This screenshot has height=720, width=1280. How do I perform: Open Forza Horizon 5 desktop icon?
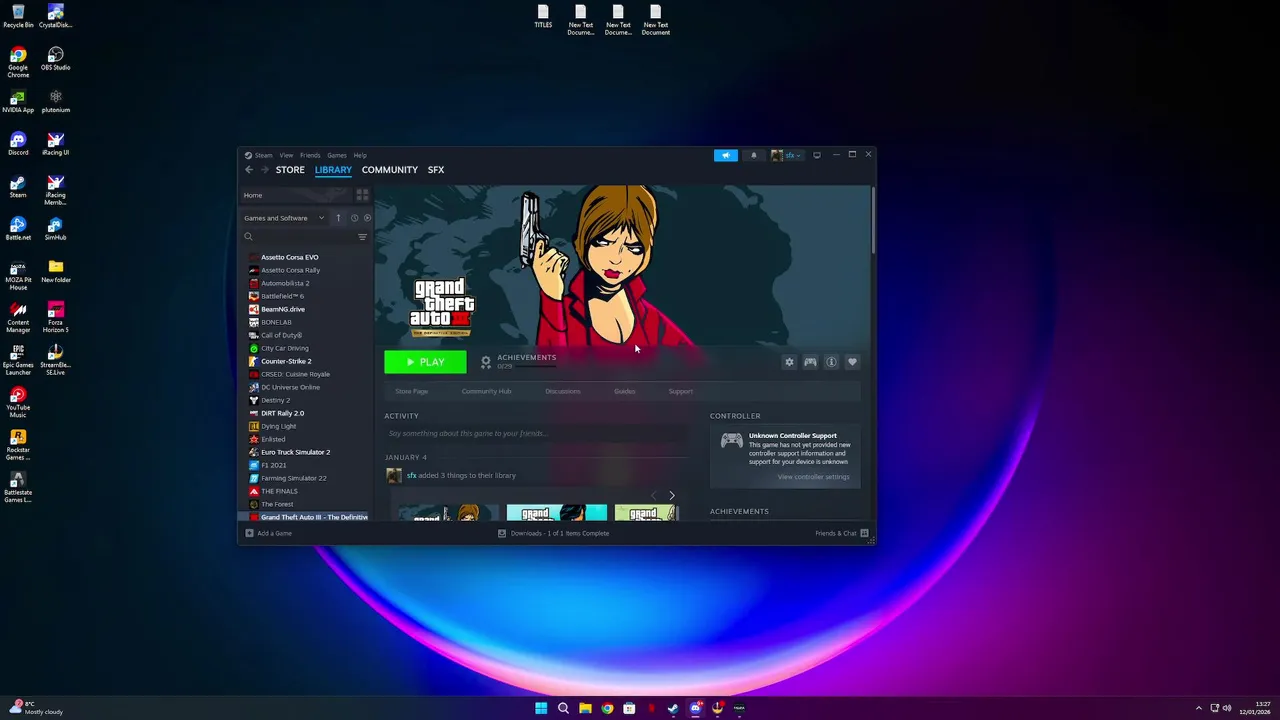(55, 317)
